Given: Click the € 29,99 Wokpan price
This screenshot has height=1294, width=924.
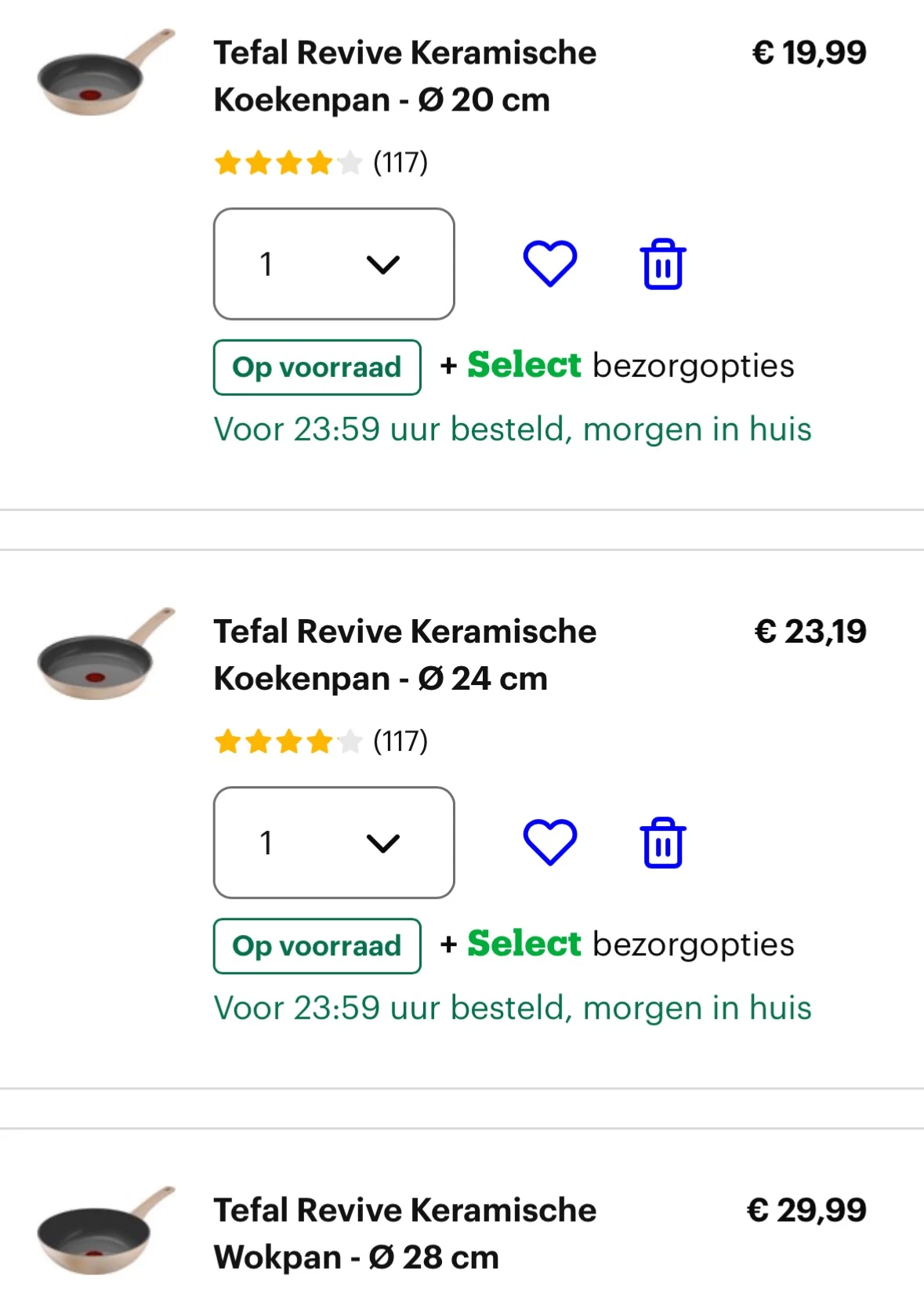Looking at the screenshot, I should [806, 1210].
